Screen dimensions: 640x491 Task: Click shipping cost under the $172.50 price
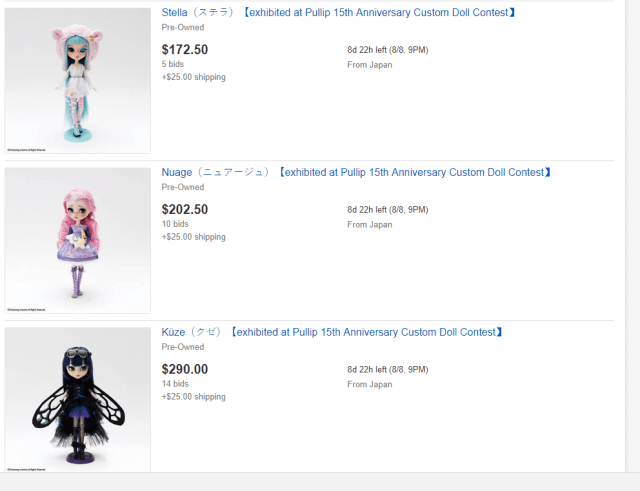pyautogui.click(x=193, y=77)
